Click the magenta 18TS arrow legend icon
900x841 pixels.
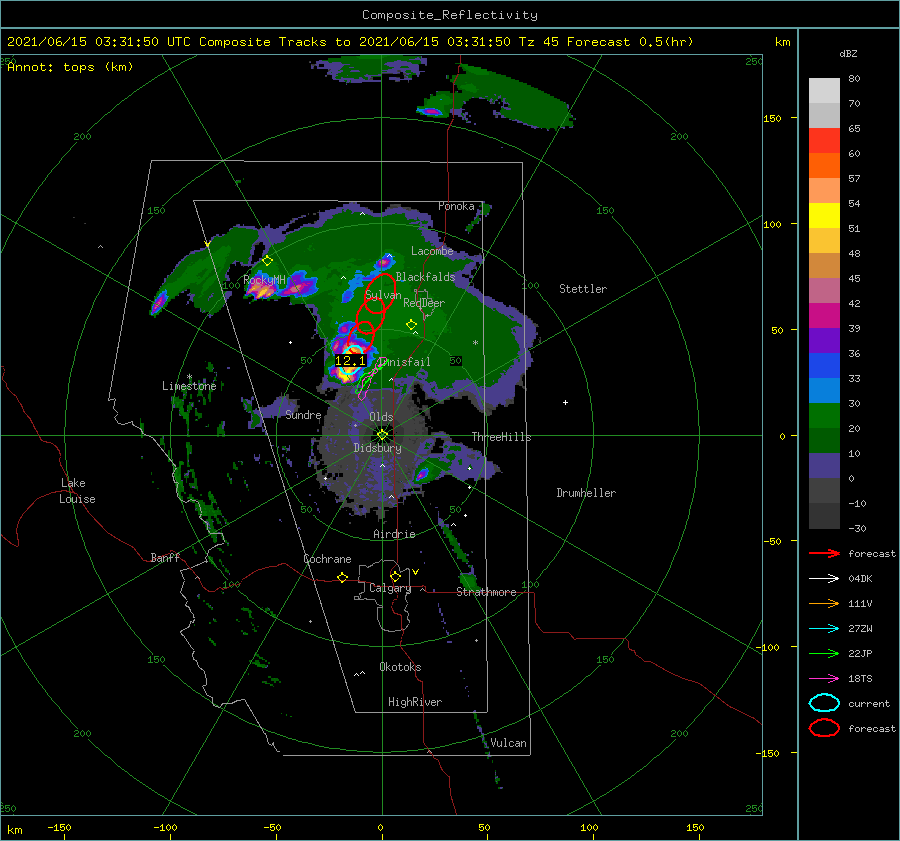(x=824, y=678)
